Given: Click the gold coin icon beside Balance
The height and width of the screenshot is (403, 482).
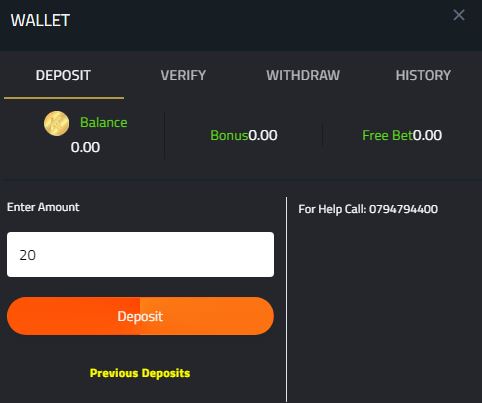Looking at the screenshot, I should coord(57,123).
